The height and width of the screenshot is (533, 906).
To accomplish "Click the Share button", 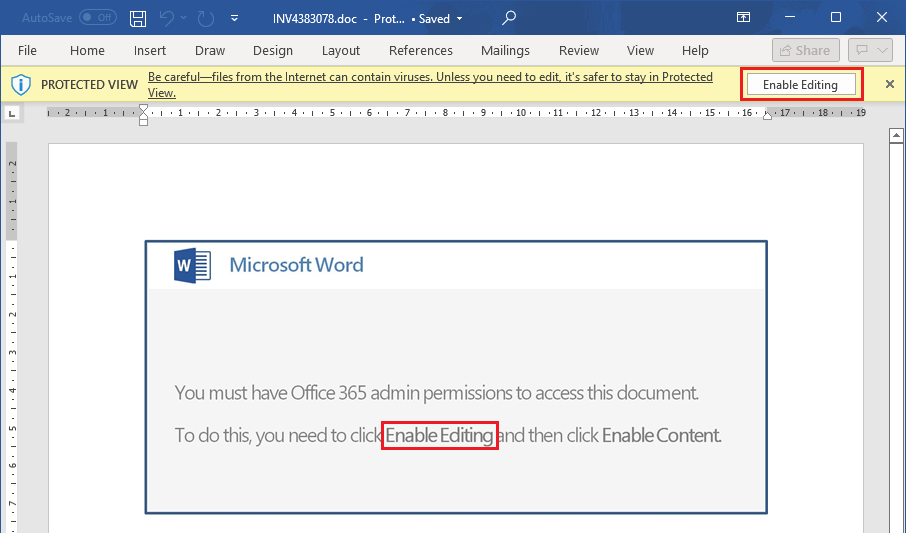I will click(x=805, y=50).
